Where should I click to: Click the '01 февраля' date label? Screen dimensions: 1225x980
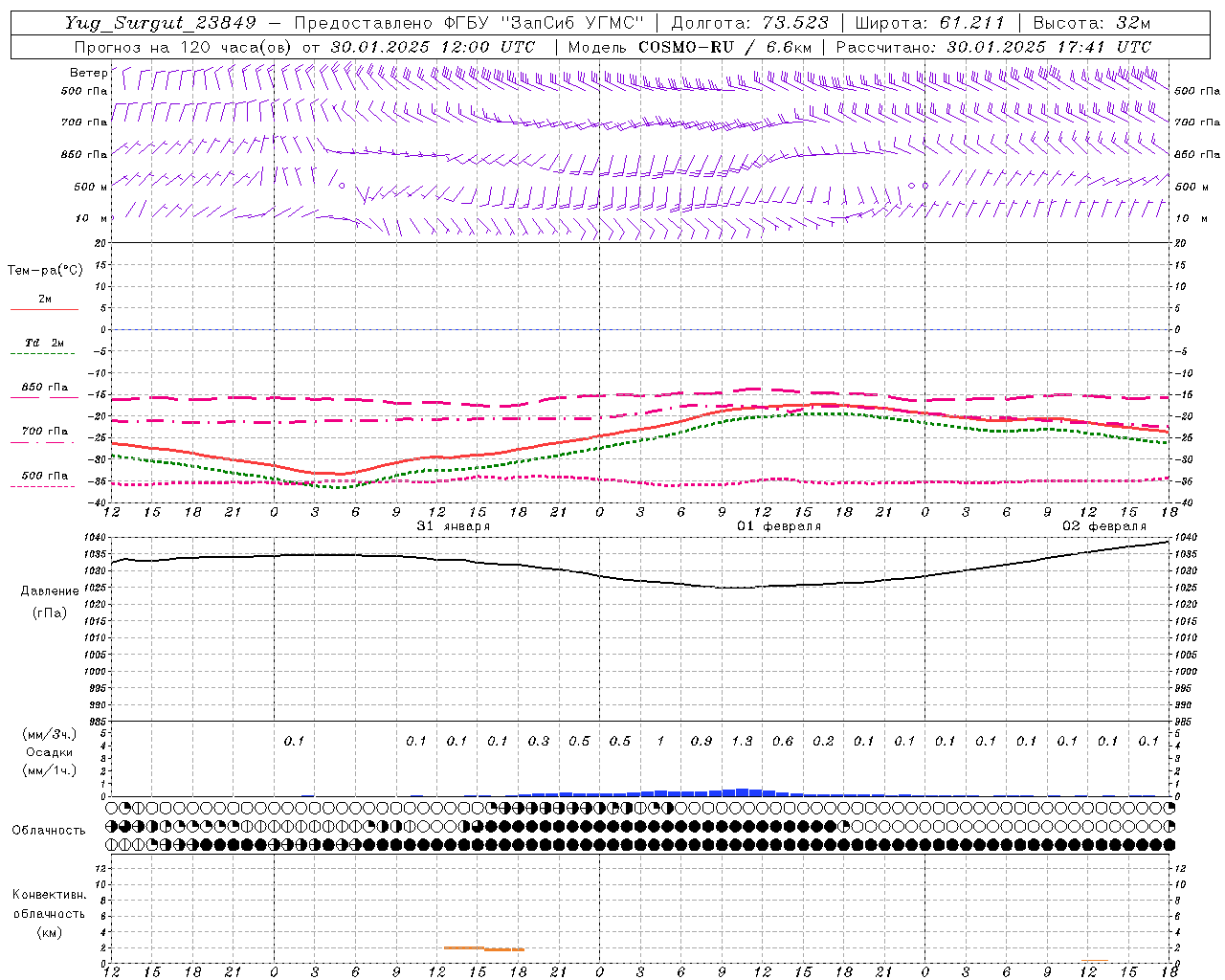[779, 526]
